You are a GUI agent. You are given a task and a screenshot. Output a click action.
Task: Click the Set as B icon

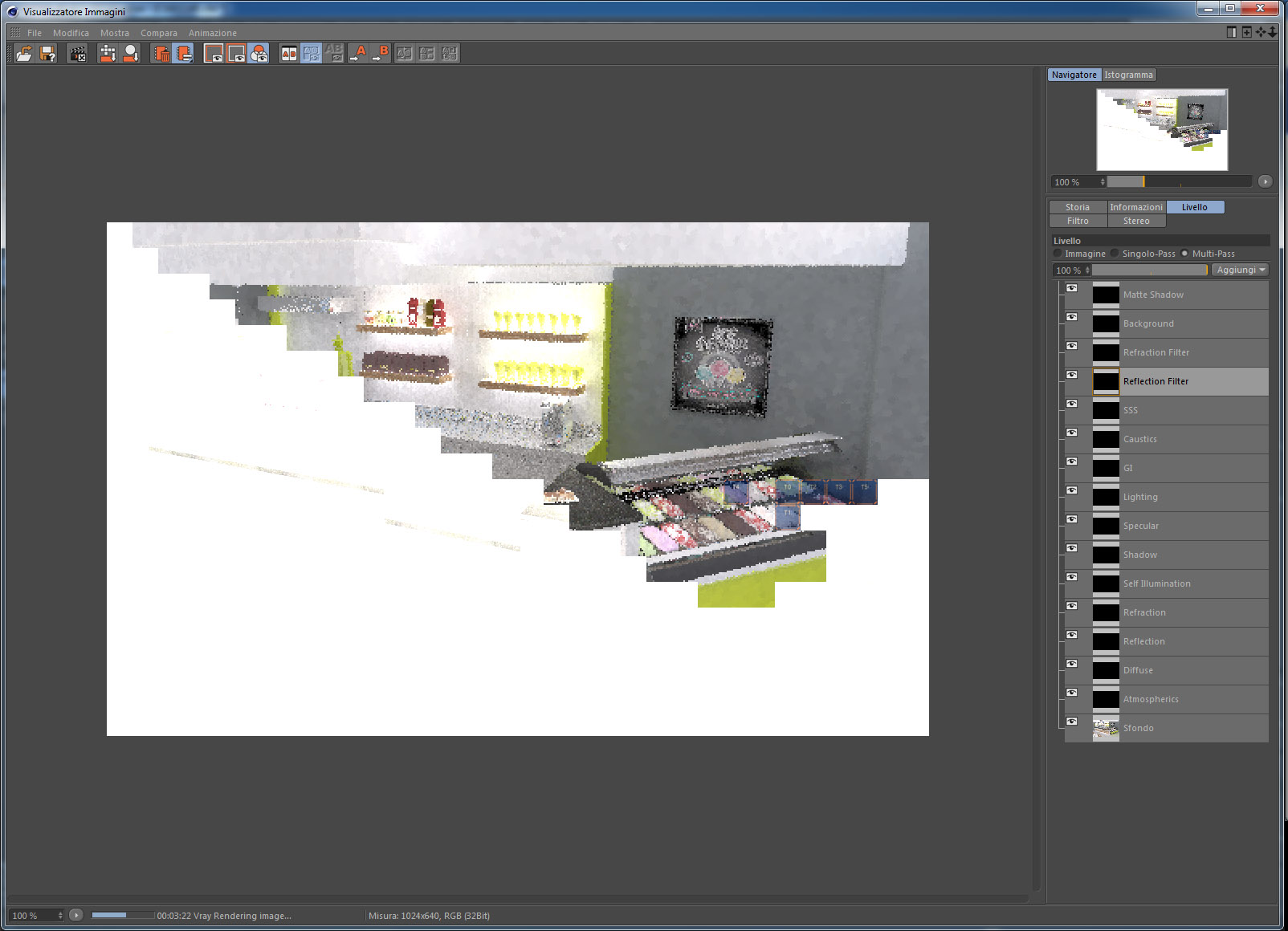click(x=381, y=54)
